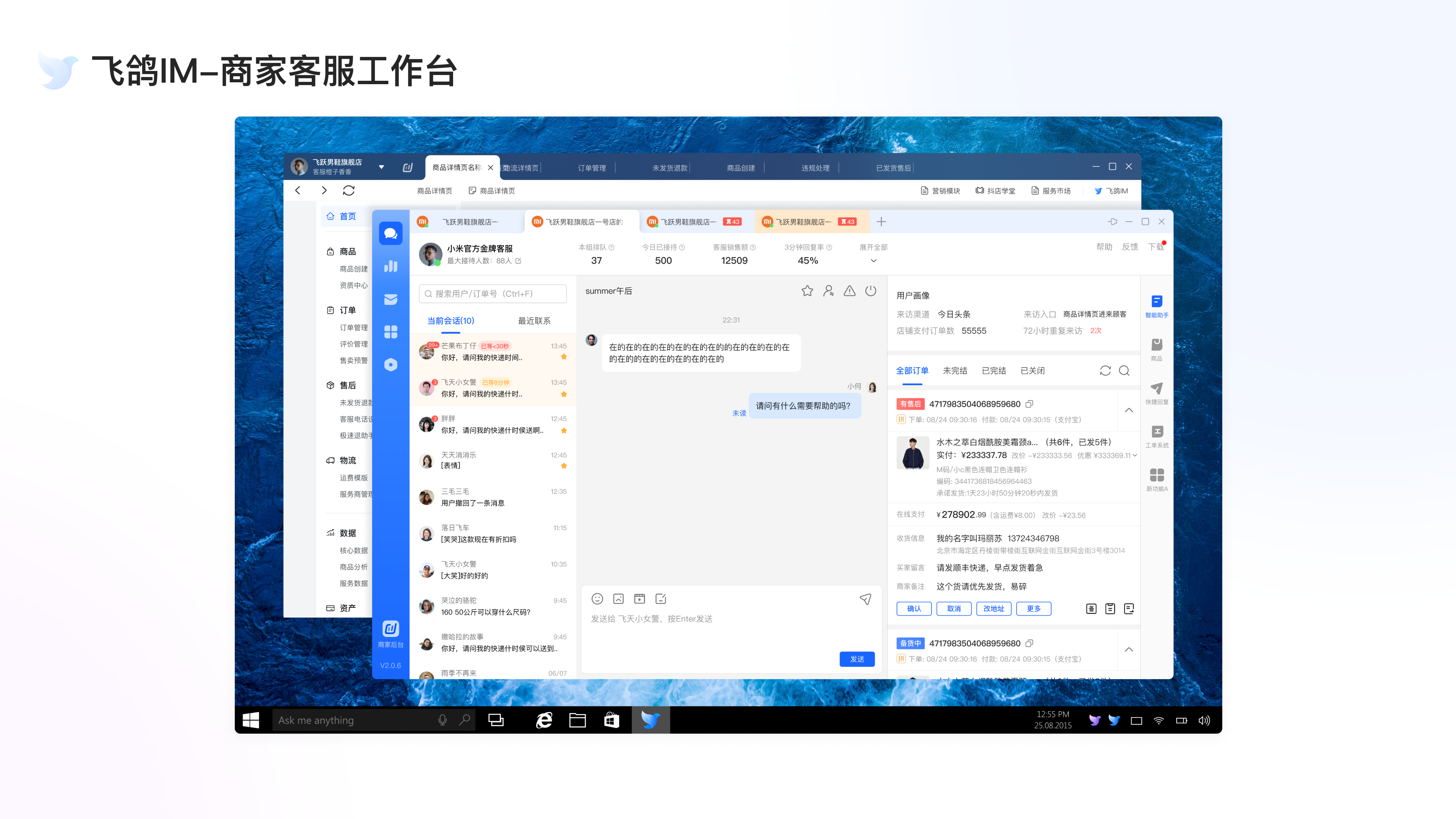The height and width of the screenshot is (819, 1456).
Task: Collapse the 有售后 order card
Action: coord(1128,410)
